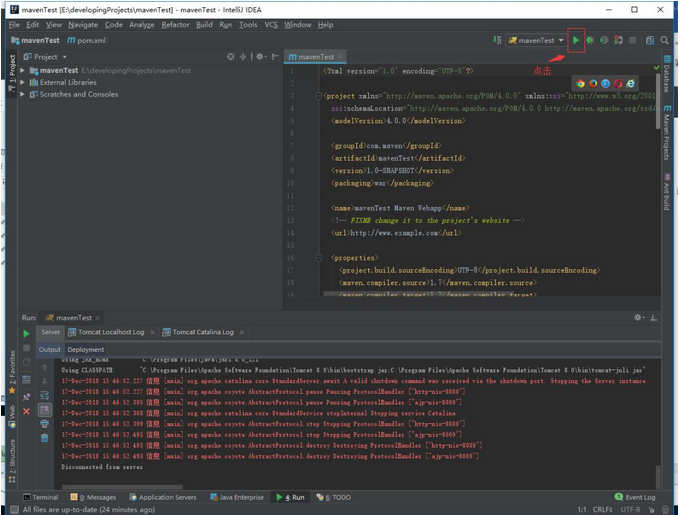Open pom.xml in Chrome browser icon
681x515 pixels.
point(580,83)
